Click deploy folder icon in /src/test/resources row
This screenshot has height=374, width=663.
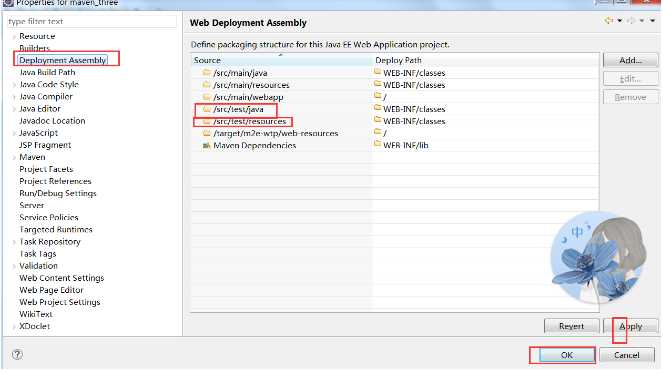pyautogui.click(x=378, y=120)
